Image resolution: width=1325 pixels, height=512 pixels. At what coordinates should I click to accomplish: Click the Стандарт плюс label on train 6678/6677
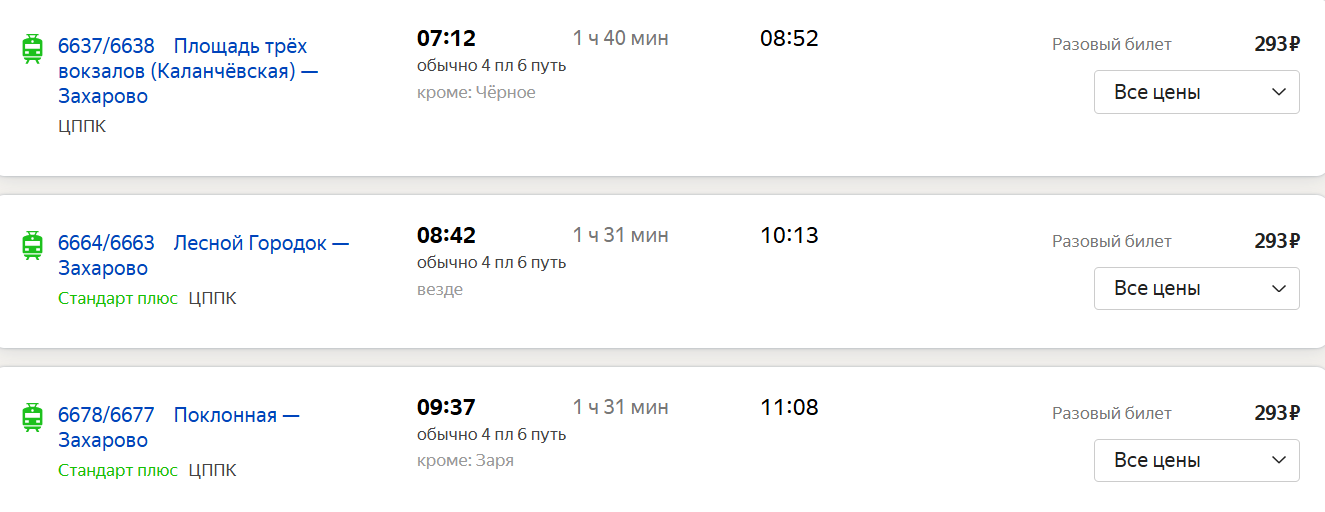(118, 470)
